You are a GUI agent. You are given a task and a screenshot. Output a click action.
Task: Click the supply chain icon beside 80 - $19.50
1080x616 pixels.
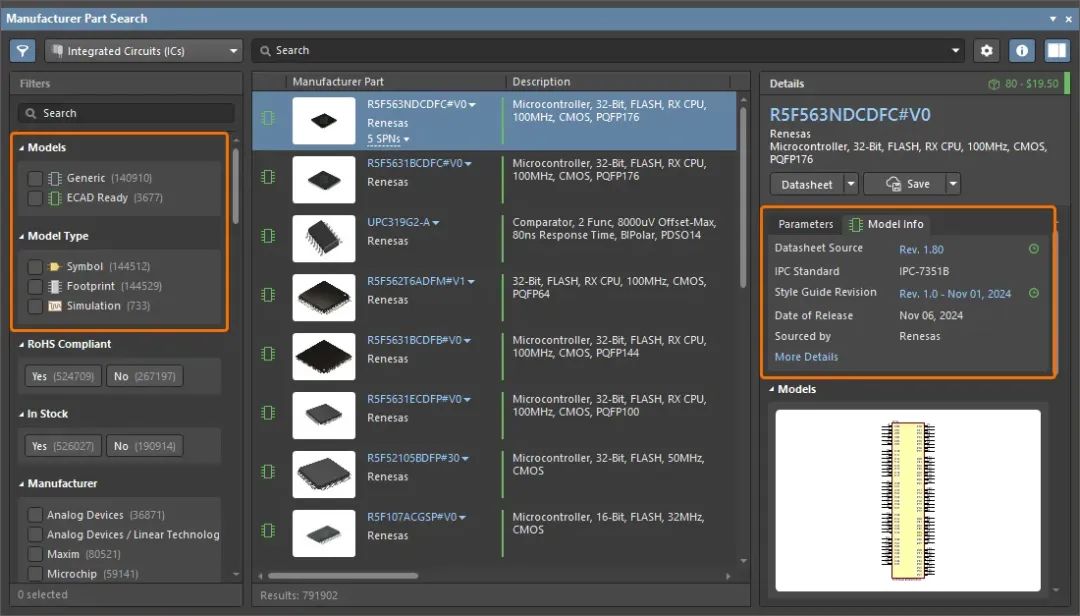994,84
